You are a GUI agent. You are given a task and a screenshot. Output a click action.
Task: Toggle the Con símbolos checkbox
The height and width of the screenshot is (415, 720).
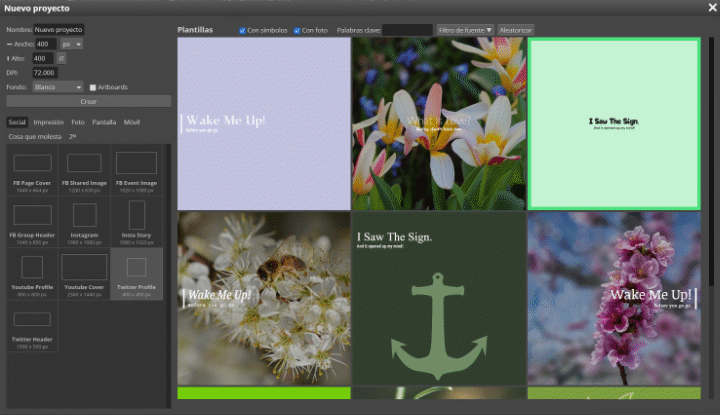pos(242,31)
